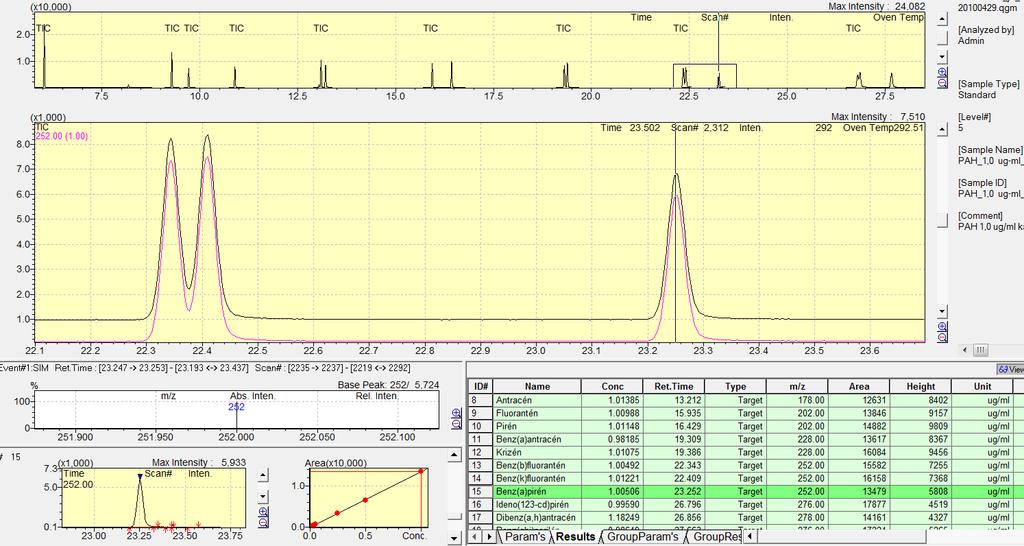1024x546 pixels.
Task: Click the up arrow beside the peak #15 chromatogram
Action: (263, 475)
